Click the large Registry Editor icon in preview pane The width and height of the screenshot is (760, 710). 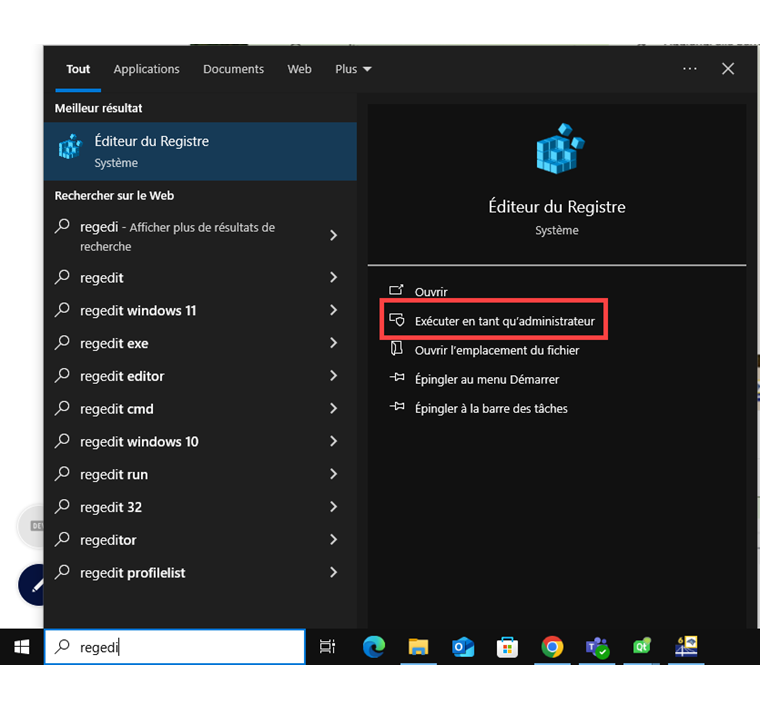[560, 148]
